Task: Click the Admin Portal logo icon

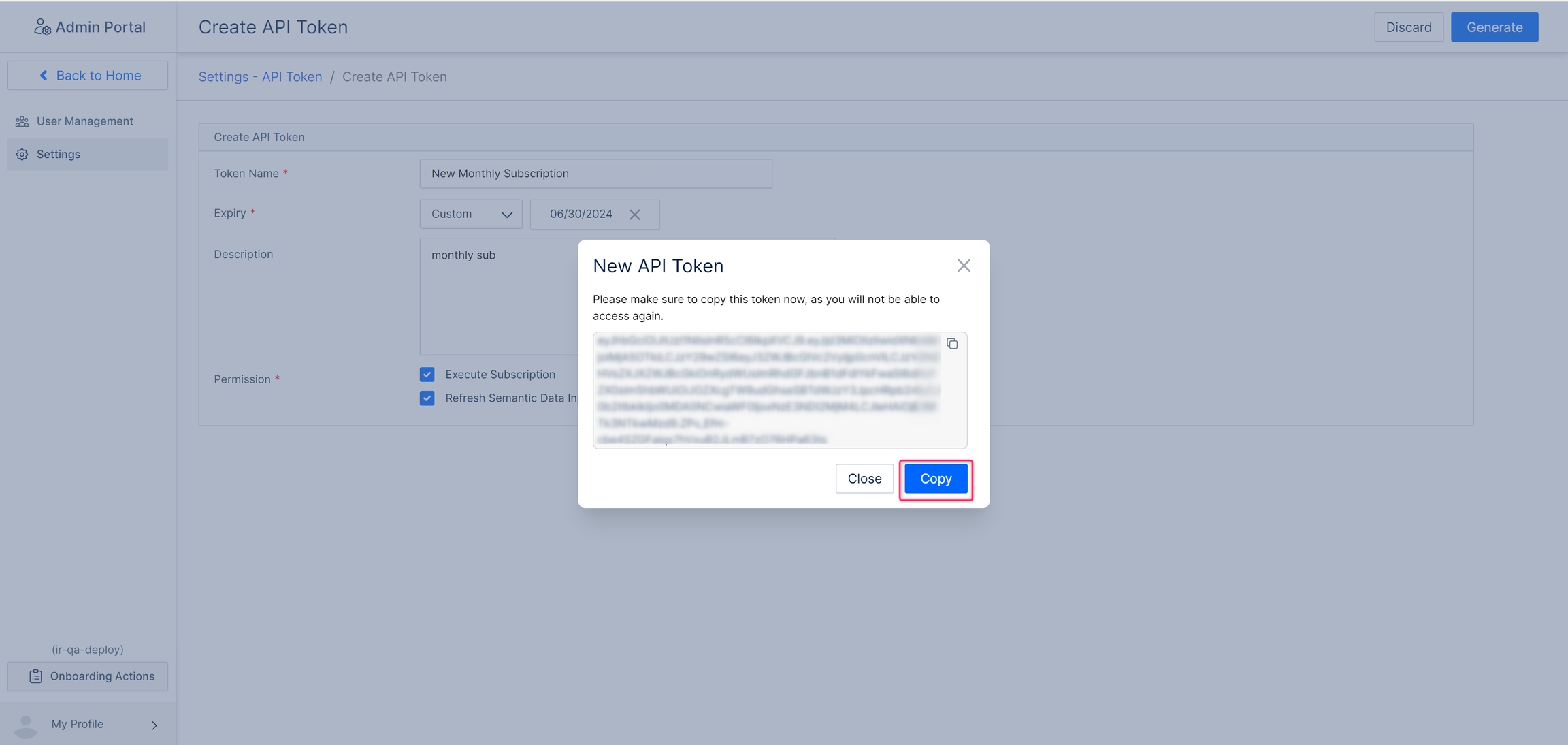Action: pyautogui.click(x=42, y=27)
